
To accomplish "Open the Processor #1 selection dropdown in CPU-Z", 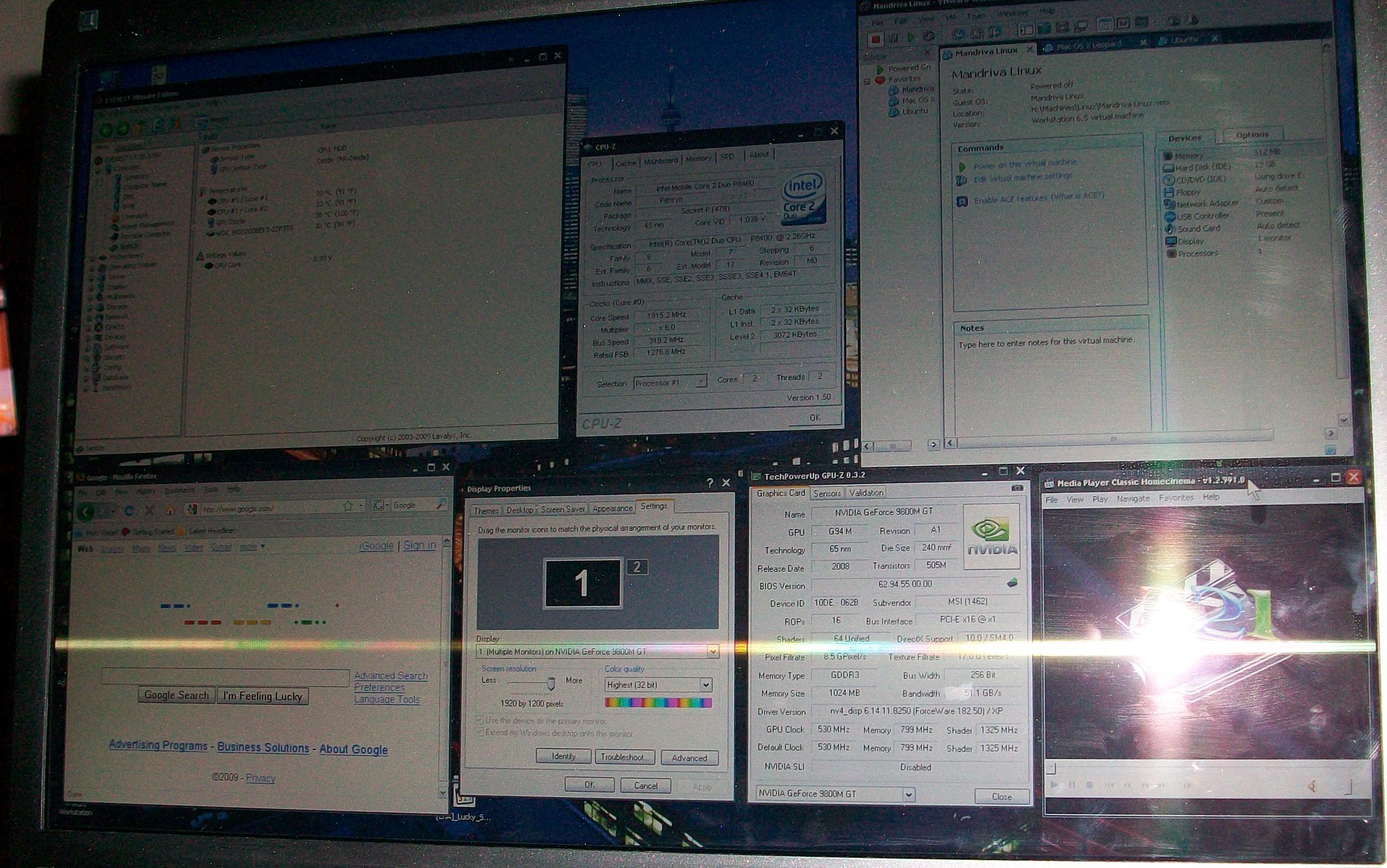I will 700,381.
